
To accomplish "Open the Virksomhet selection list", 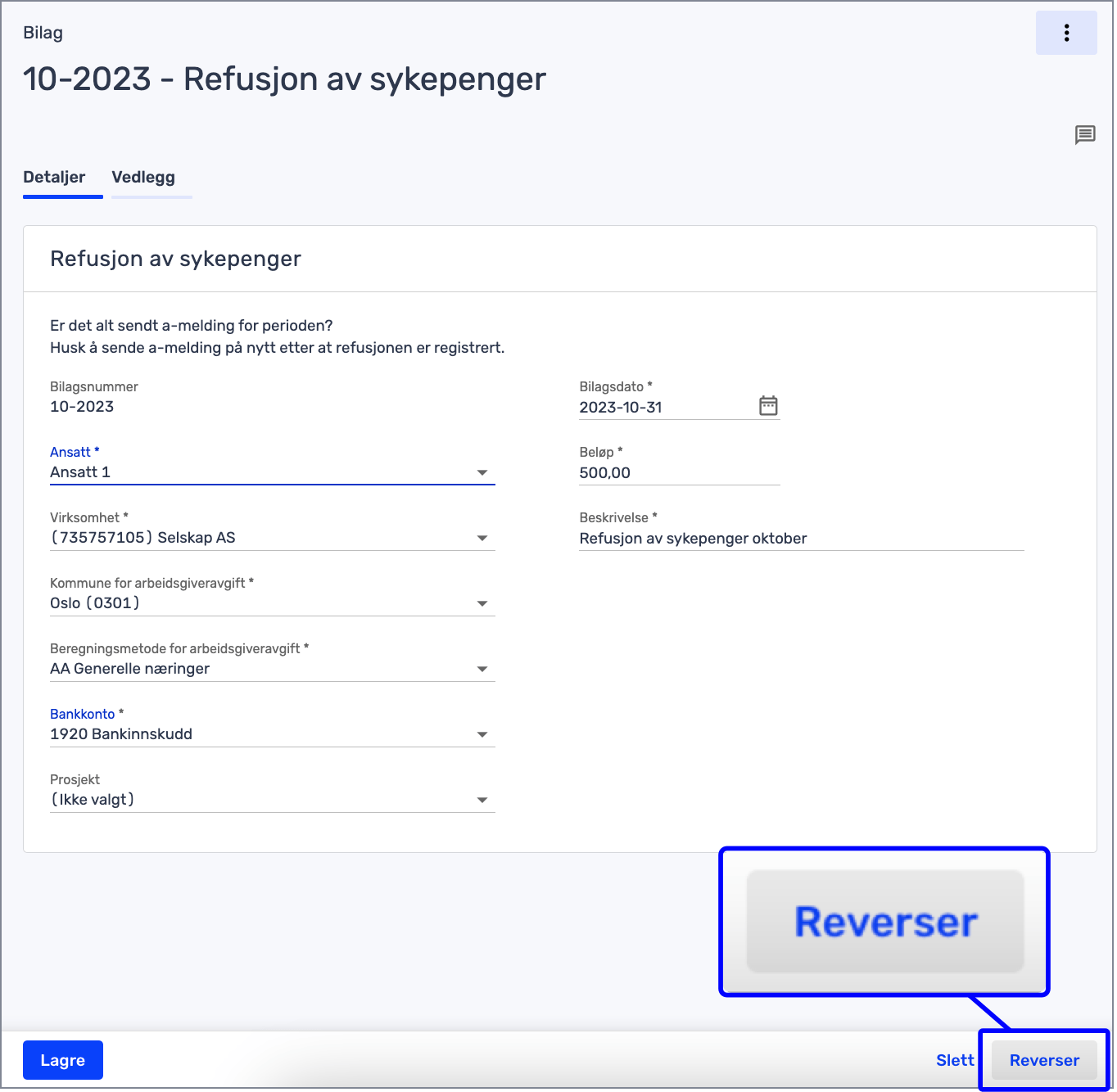I will (482, 538).
